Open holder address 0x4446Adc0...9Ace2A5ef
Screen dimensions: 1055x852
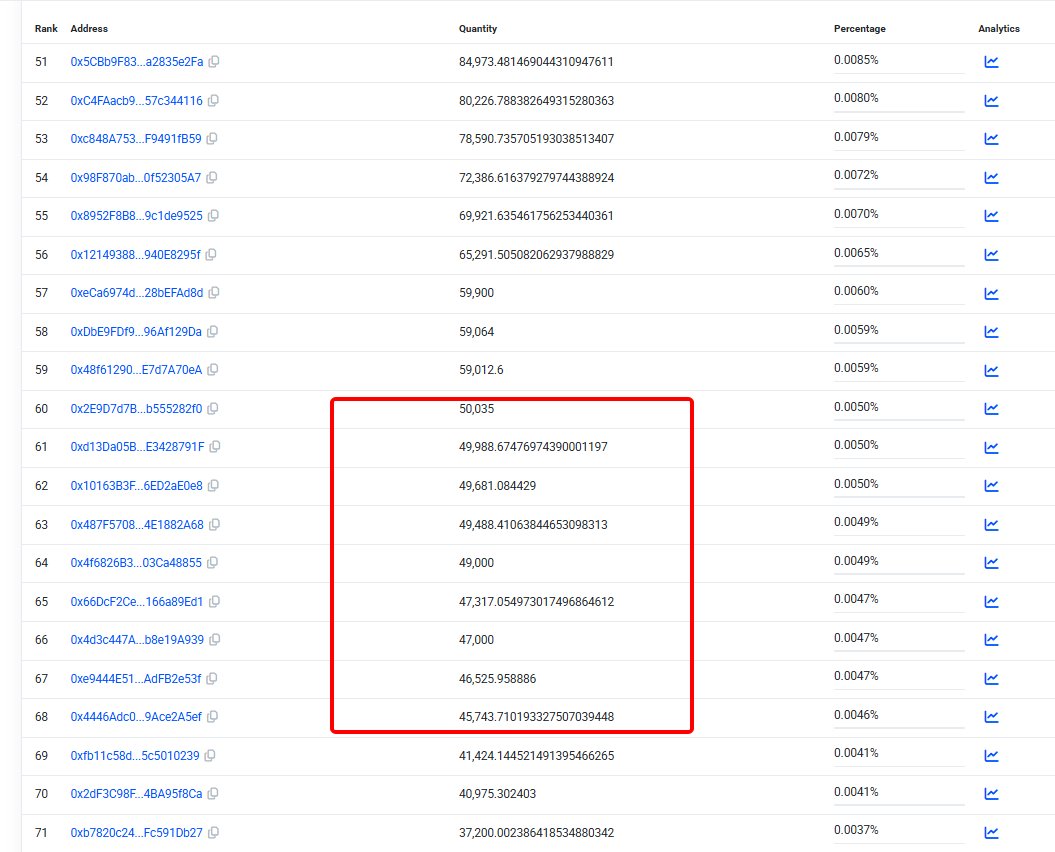[136, 717]
